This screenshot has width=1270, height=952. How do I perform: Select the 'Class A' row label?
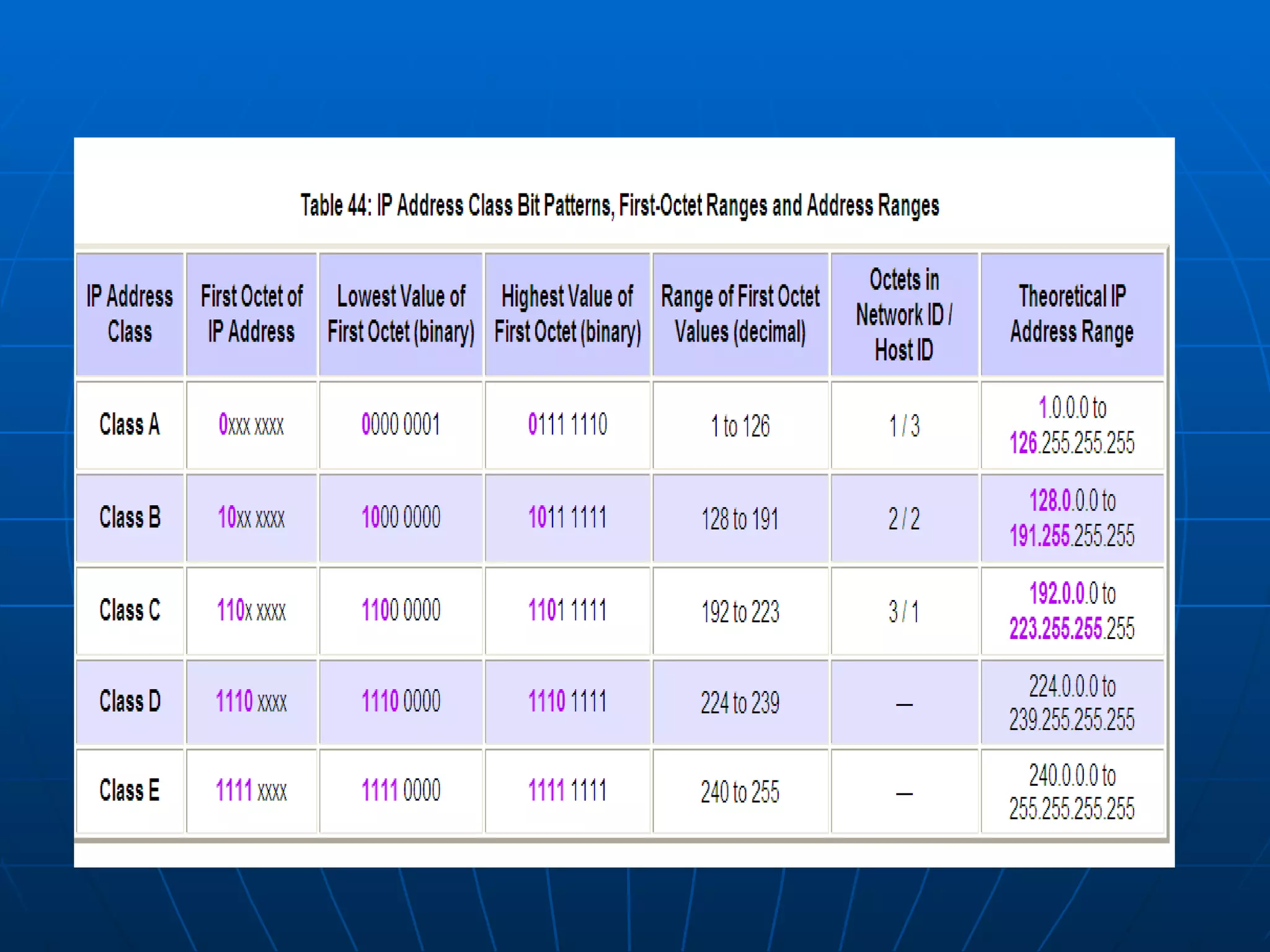(130, 425)
